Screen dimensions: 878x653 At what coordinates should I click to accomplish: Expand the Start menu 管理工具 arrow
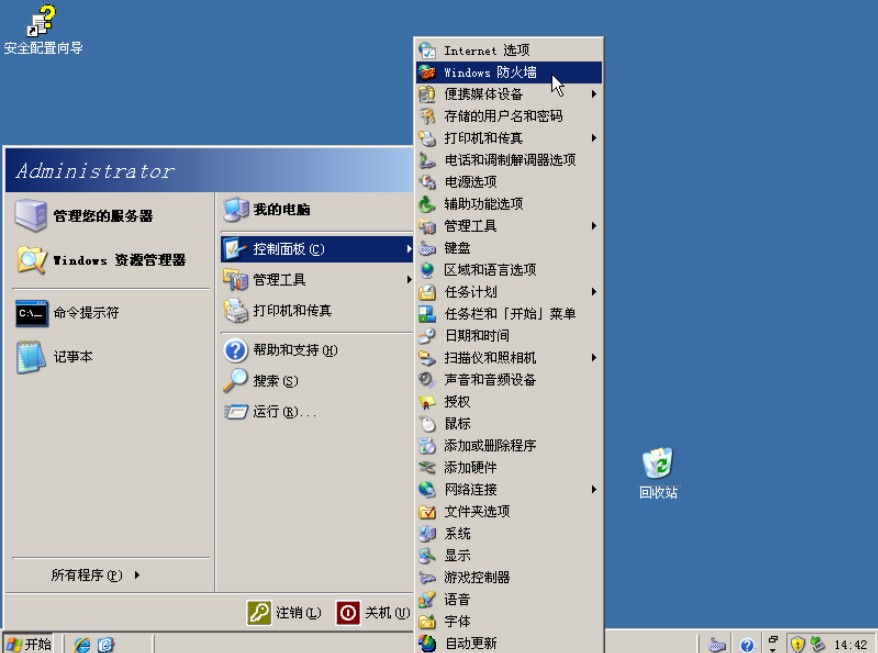[x=409, y=279]
